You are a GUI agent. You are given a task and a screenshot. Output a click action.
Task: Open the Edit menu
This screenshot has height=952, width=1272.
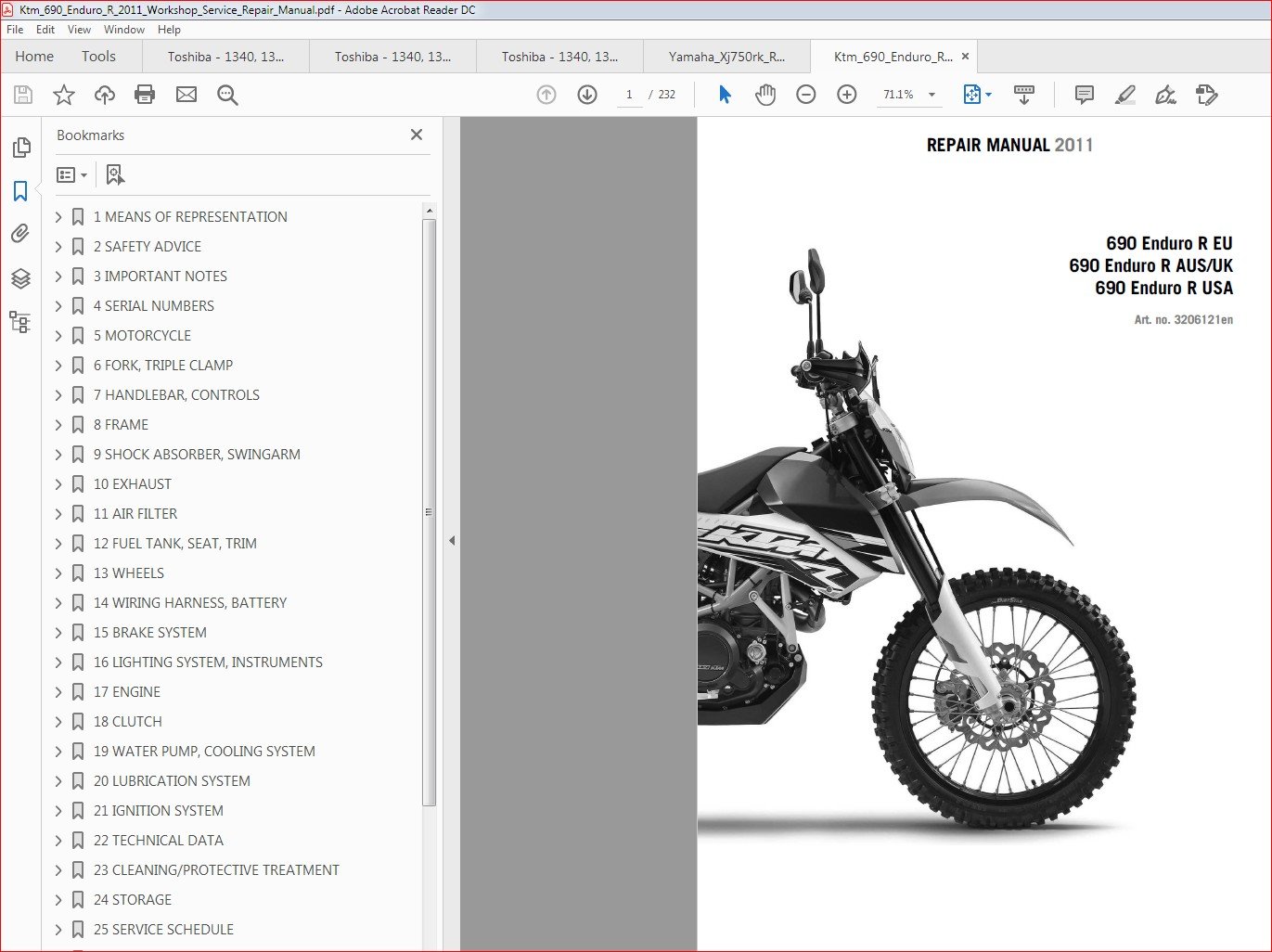tap(45, 30)
